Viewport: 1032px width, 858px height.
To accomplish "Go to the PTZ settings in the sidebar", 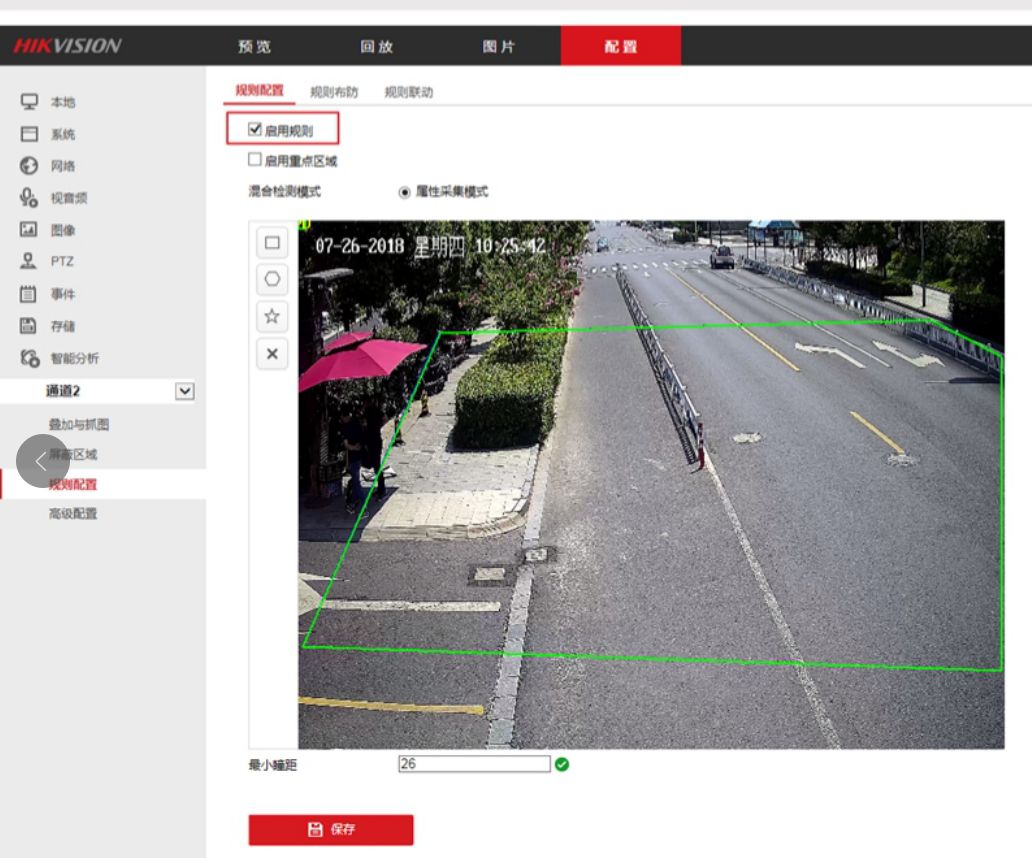I will coord(62,262).
